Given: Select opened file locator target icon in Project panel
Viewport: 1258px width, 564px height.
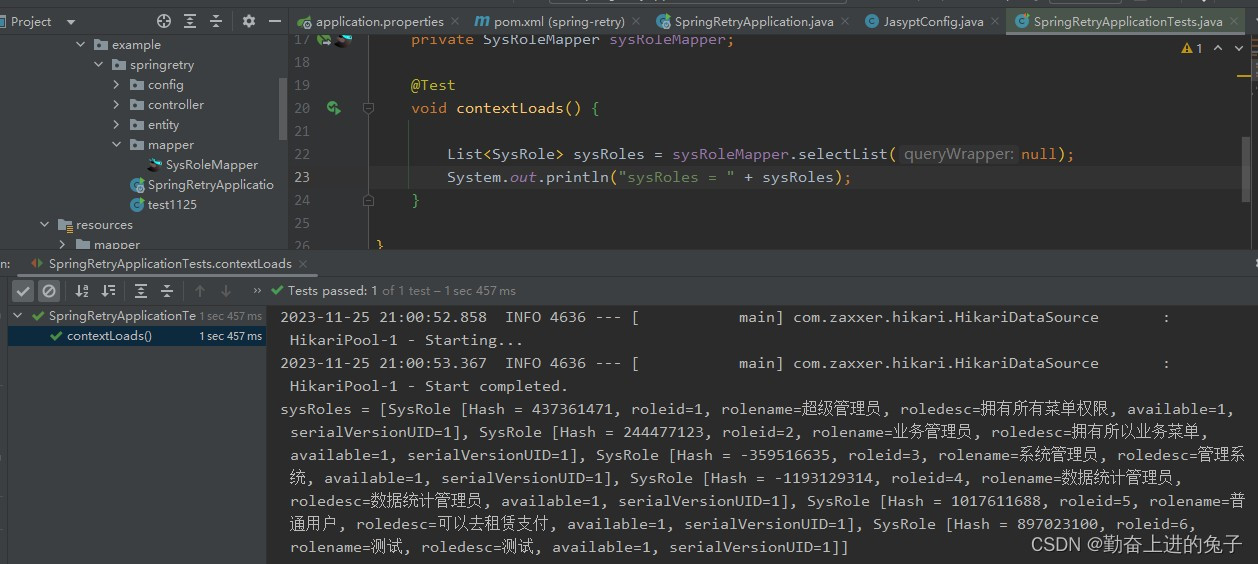Looking at the screenshot, I should point(164,21).
